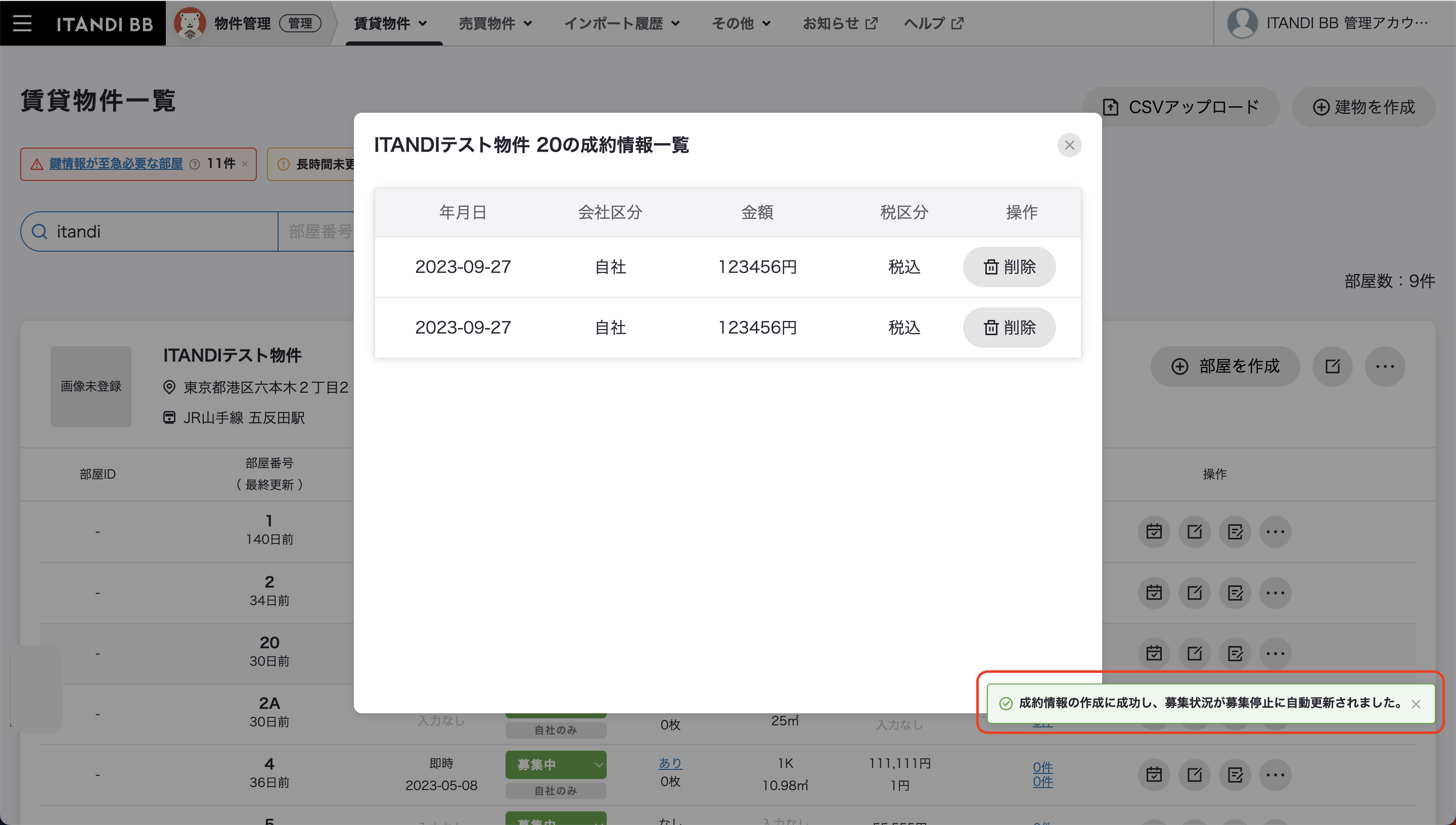Open the その他 menu
The height and width of the screenshot is (825, 1456).
741,23
